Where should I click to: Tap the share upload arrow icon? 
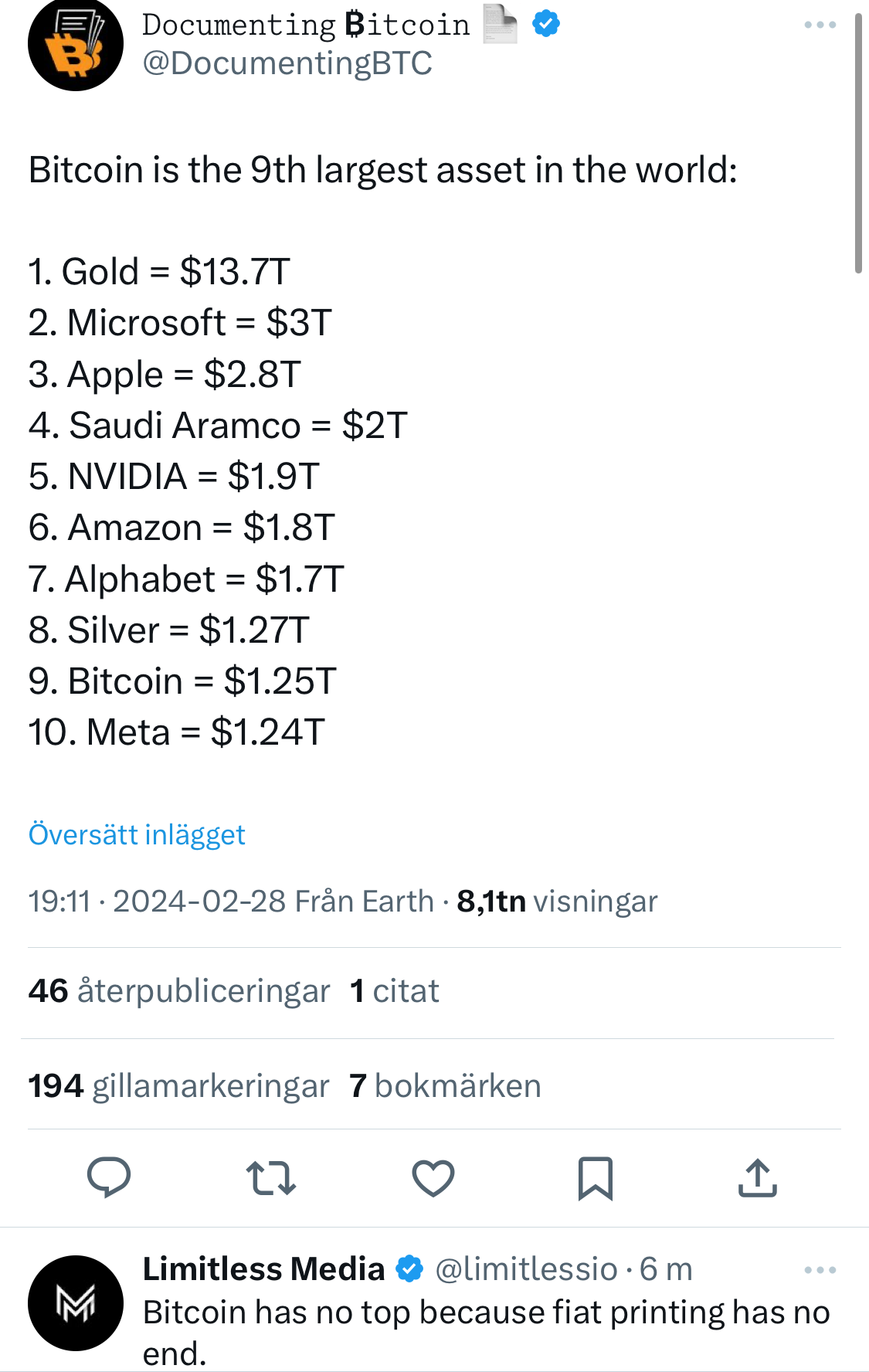pyautogui.click(x=758, y=1178)
